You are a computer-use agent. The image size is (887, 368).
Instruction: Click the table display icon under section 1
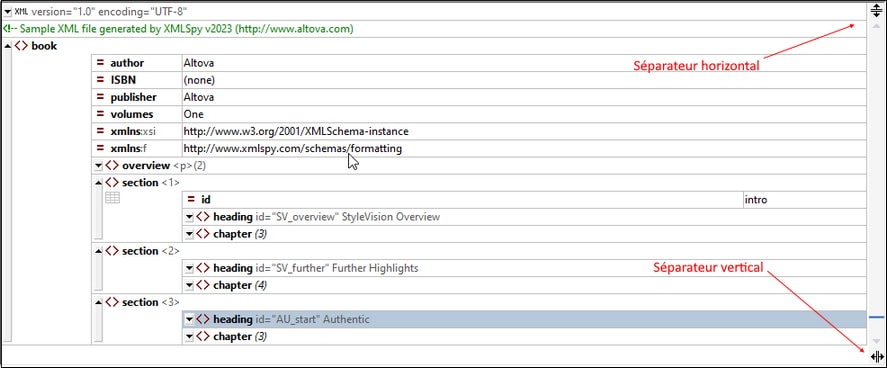click(113, 198)
